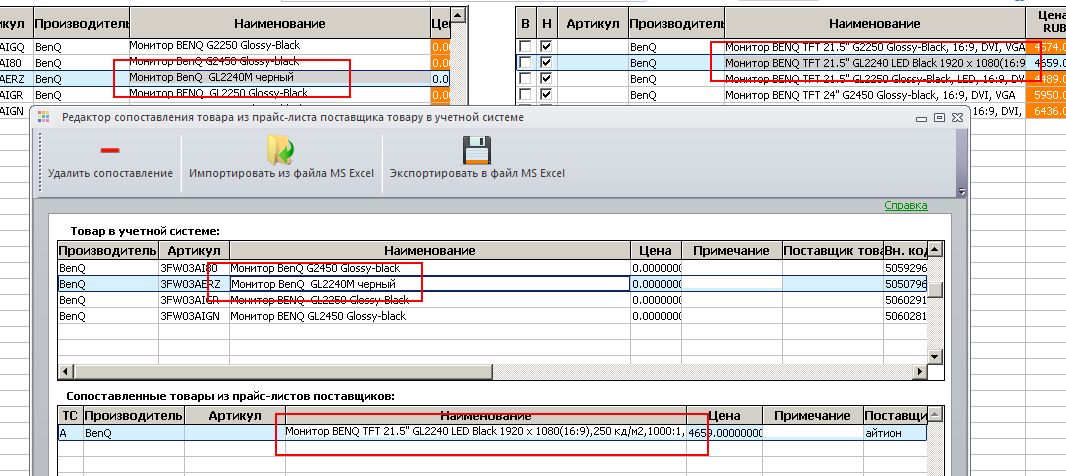
Task: Click right arrow of accounting table horizontal scrollbar
Action: (921, 372)
